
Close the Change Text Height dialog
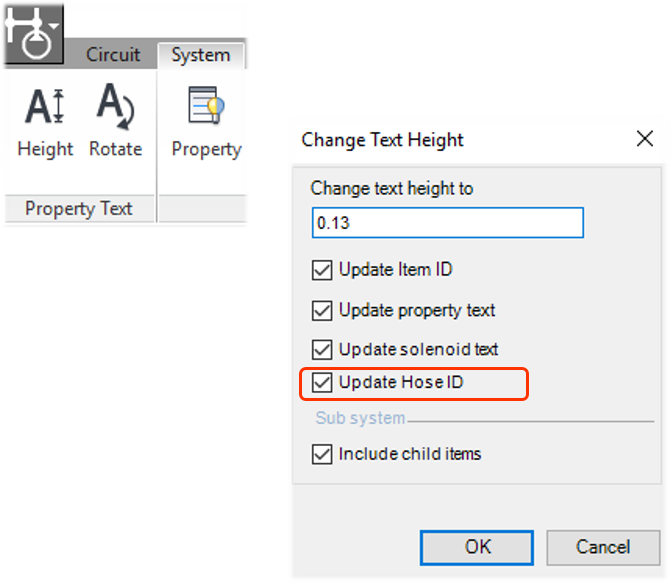(644, 139)
